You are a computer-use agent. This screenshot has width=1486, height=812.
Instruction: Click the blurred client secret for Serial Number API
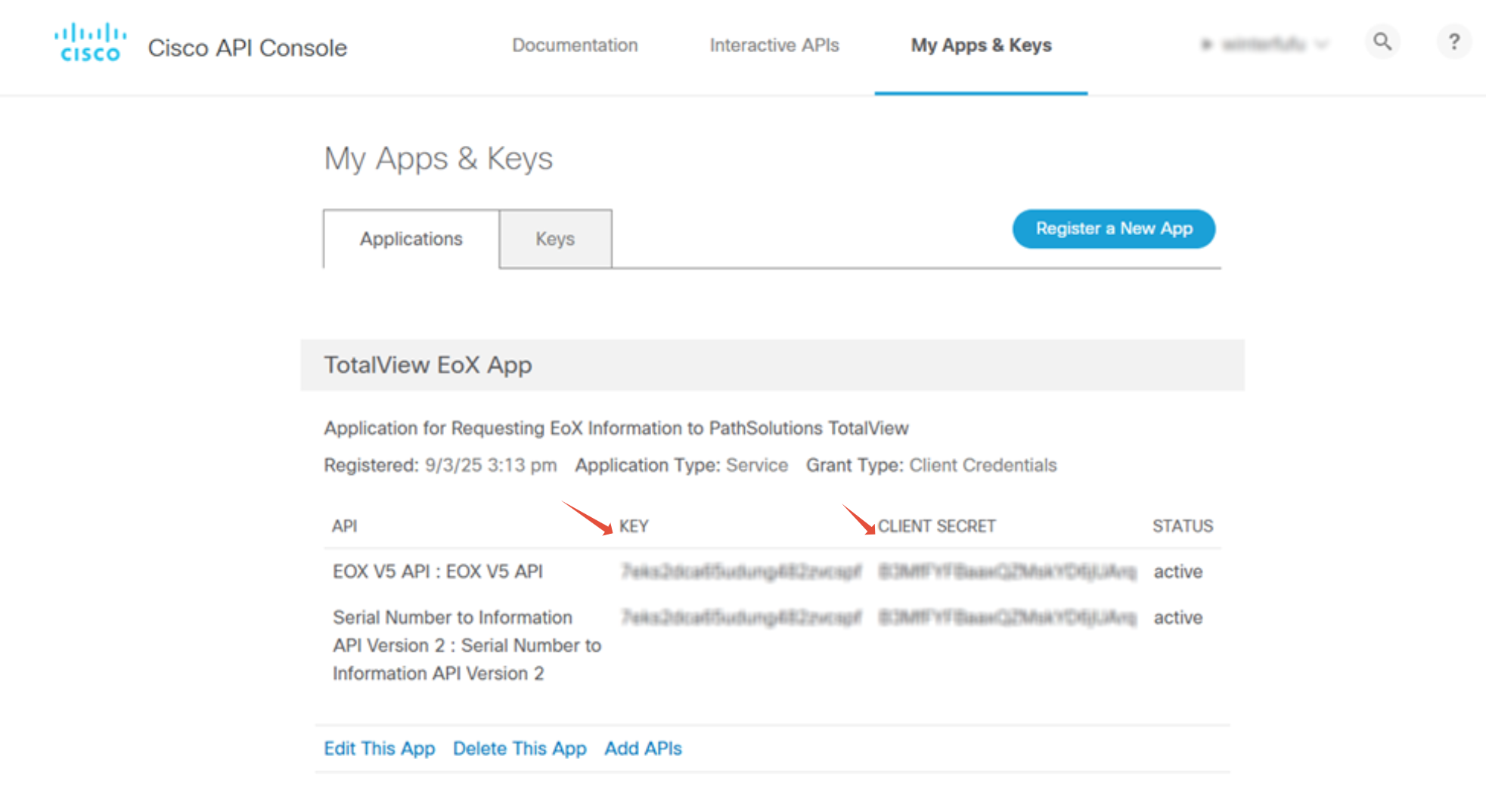point(1007,618)
